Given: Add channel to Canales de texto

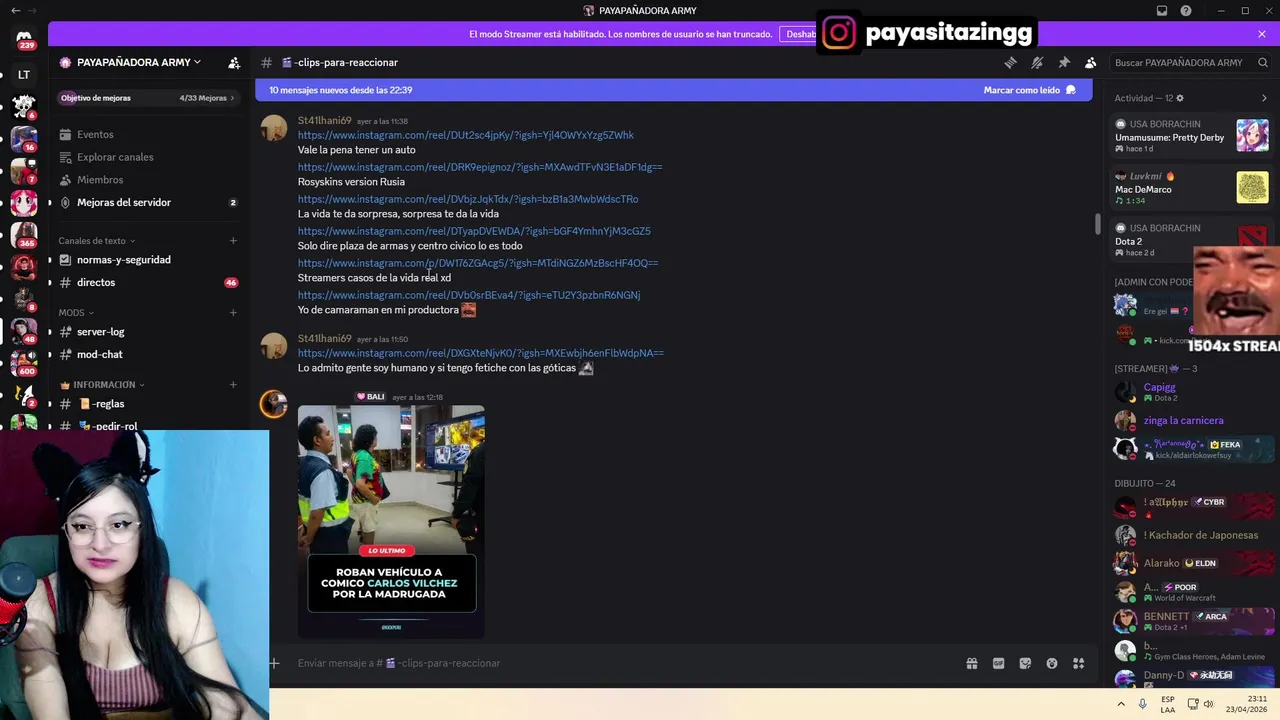Looking at the screenshot, I should click(233, 241).
